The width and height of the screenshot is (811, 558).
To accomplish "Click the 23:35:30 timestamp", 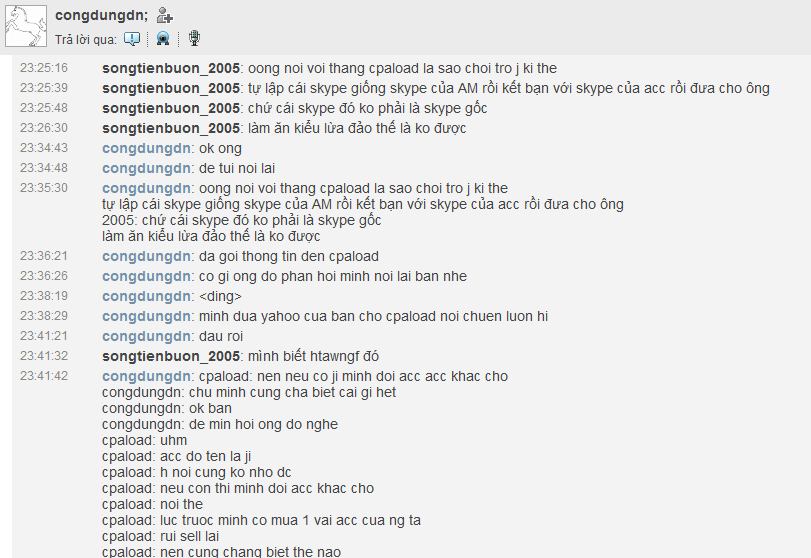I will pos(44,188).
